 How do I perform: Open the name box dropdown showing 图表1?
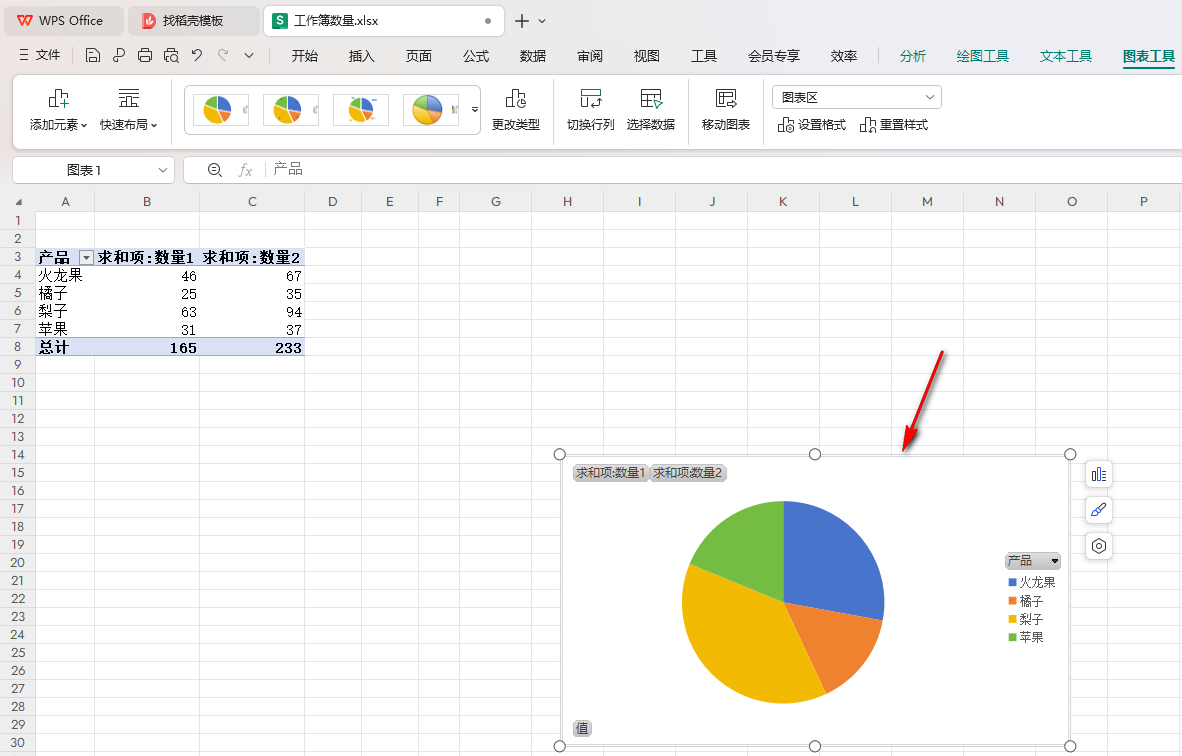[x=162, y=170]
